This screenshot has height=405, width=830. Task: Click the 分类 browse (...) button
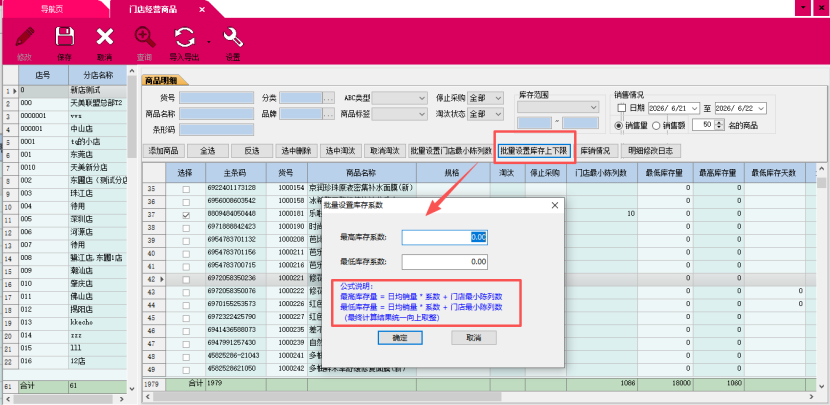click(329, 98)
